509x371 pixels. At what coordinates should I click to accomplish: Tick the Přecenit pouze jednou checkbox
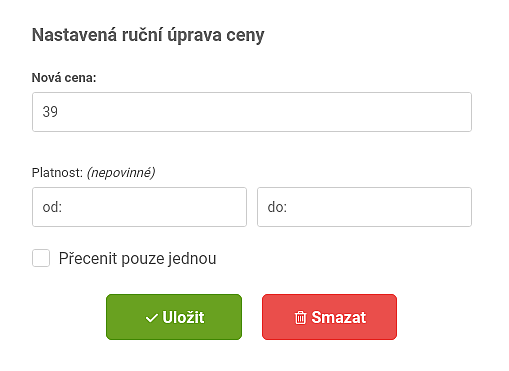click(41, 258)
